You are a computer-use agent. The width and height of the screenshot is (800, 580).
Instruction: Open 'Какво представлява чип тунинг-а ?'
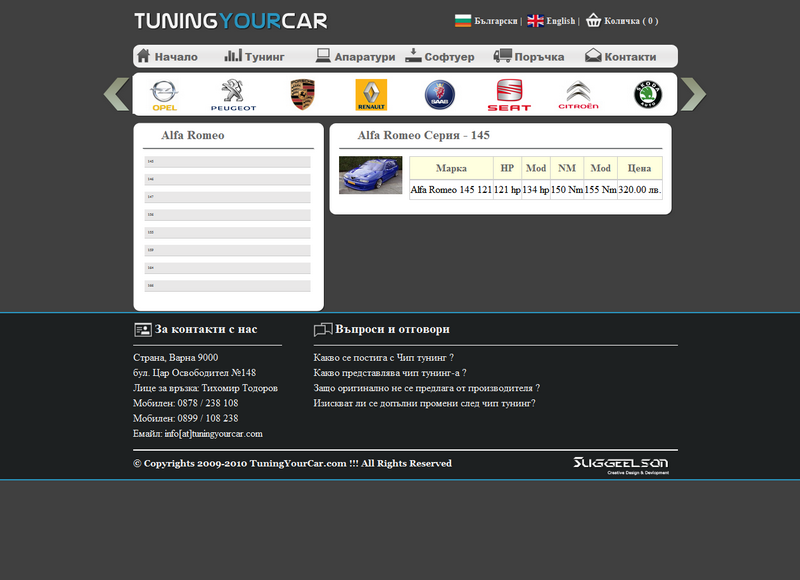click(390, 373)
